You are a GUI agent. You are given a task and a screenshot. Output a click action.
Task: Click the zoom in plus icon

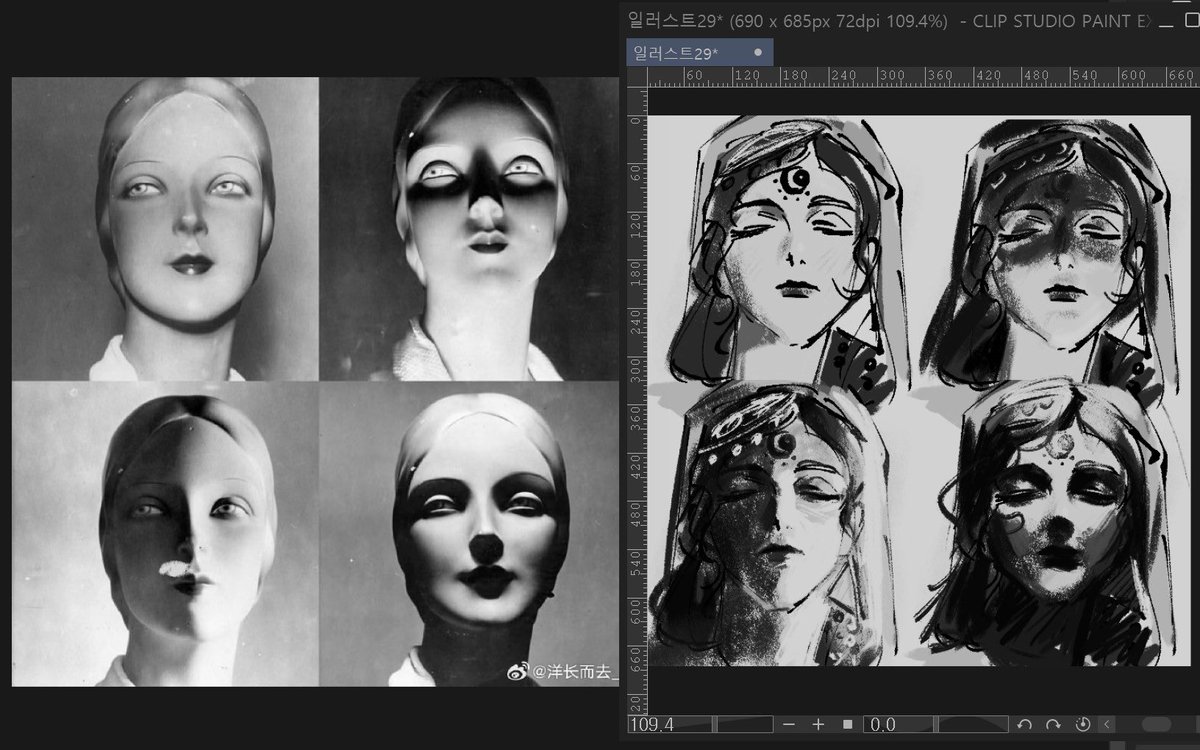818,724
